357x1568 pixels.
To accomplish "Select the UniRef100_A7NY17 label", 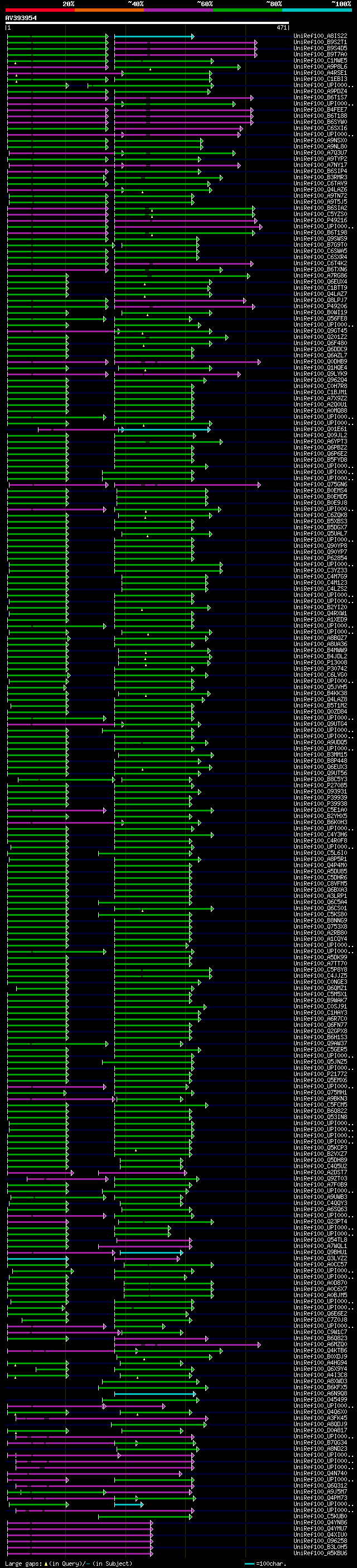I will click(321, 165).
